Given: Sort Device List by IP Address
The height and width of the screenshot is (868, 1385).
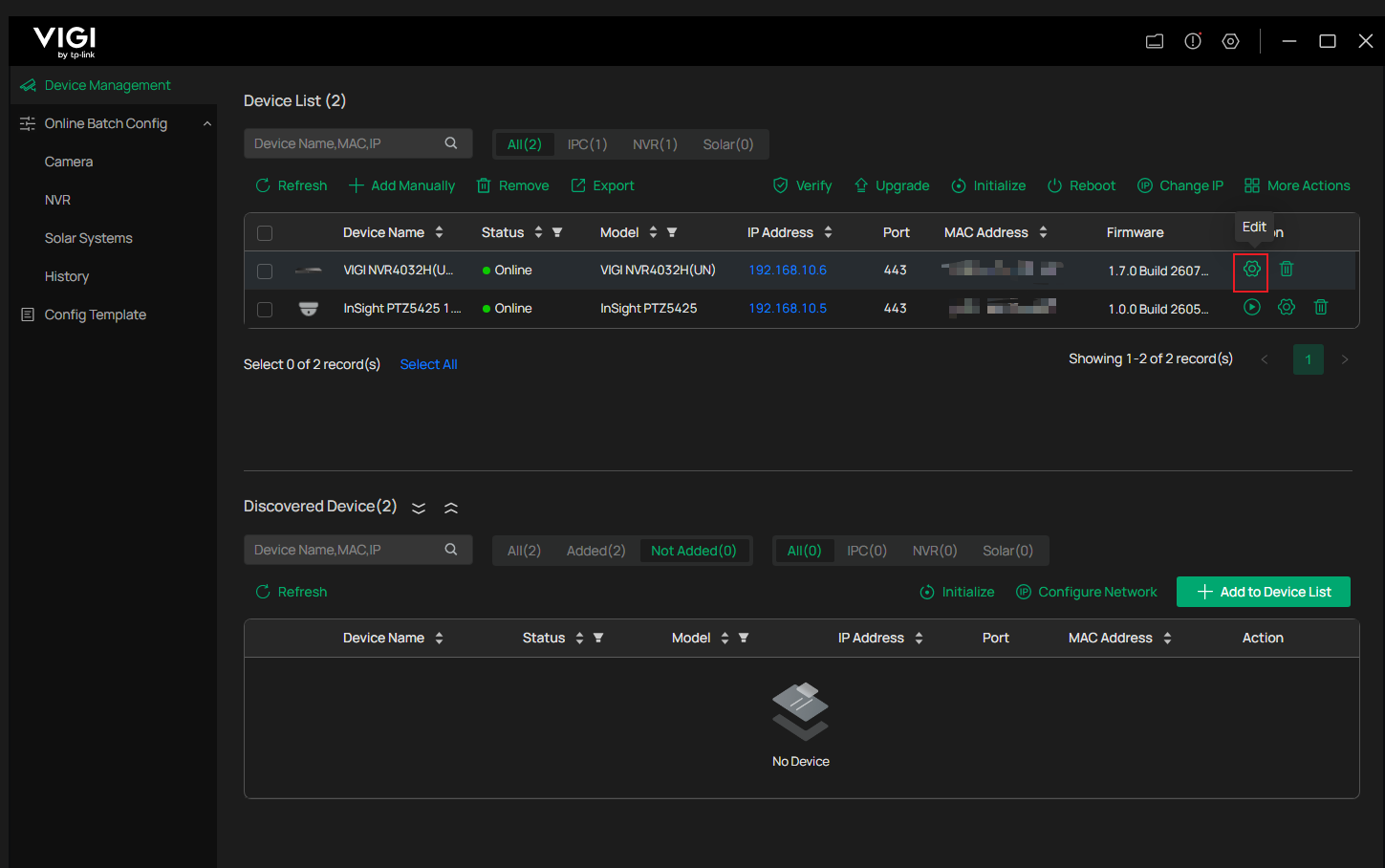Looking at the screenshot, I should (828, 232).
